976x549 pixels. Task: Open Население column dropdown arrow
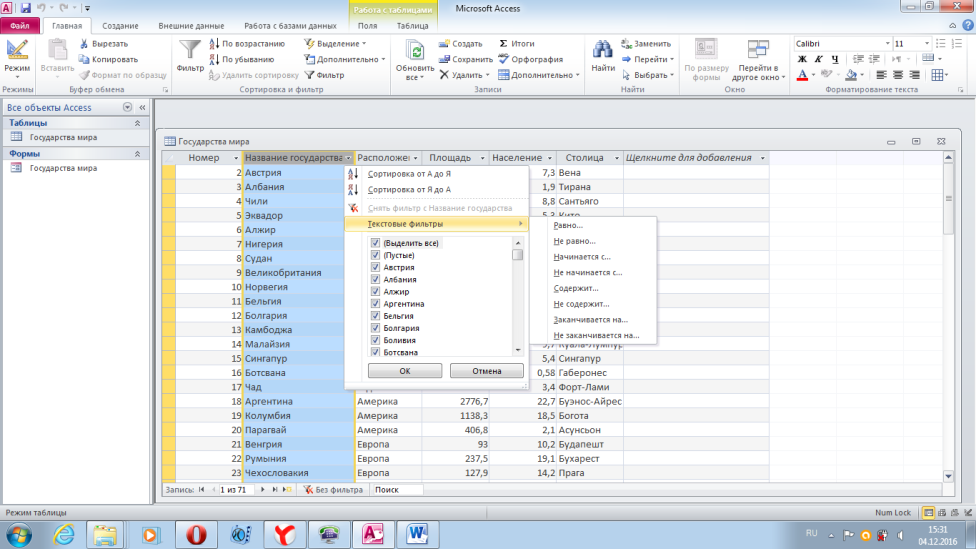pyautogui.click(x=550, y=158)
